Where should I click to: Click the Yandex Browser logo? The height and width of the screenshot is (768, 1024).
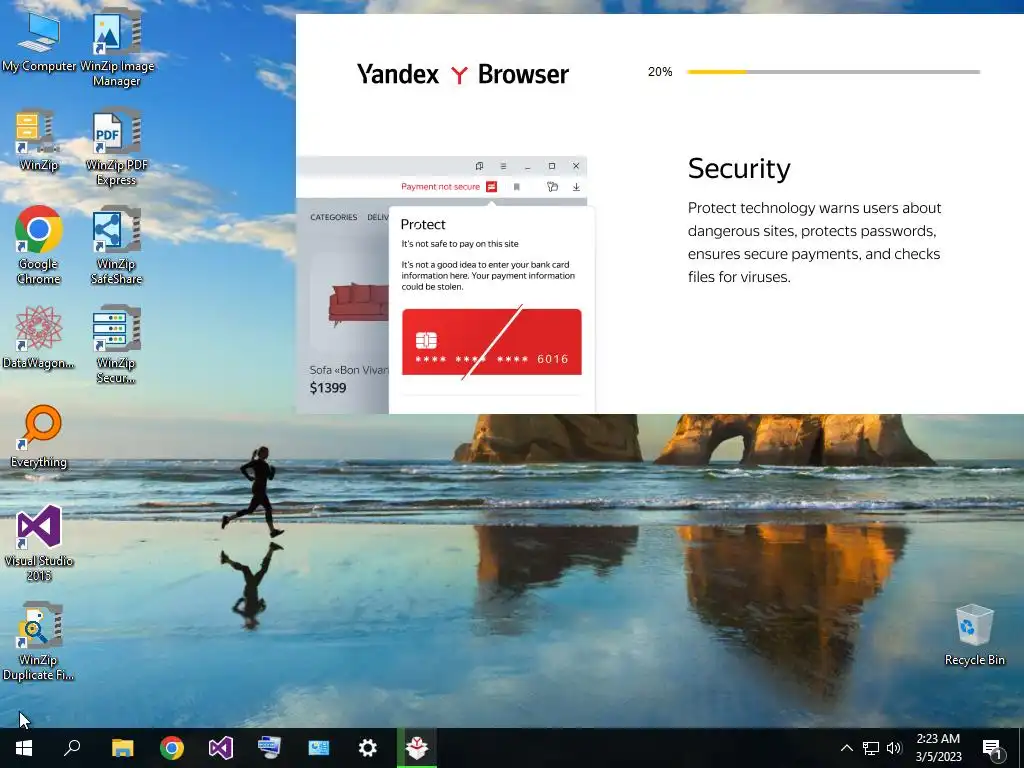[x=463, y=74]
